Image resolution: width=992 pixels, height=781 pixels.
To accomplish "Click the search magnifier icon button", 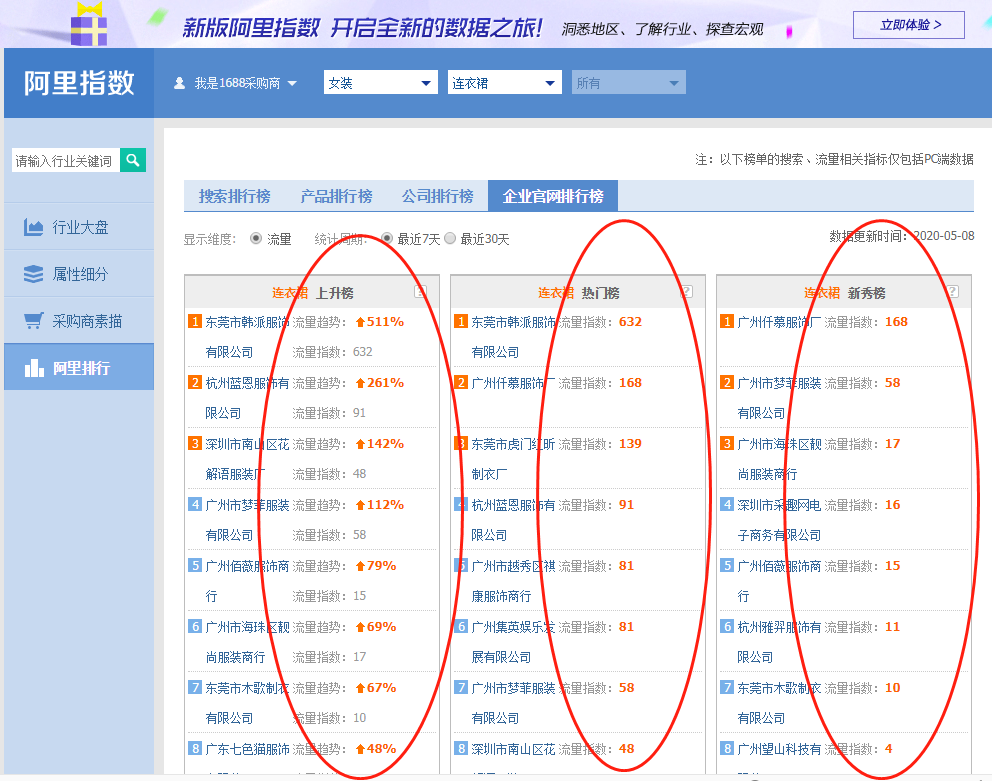I will [133, 160].
